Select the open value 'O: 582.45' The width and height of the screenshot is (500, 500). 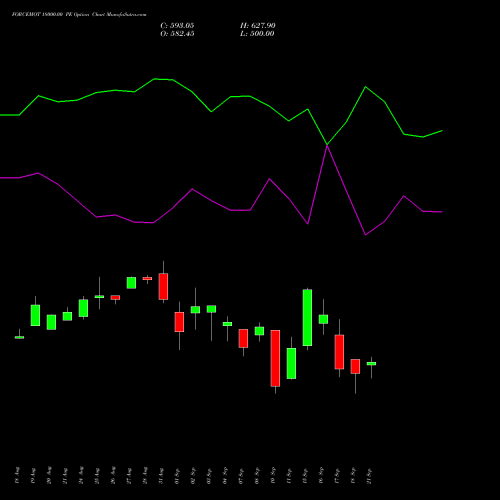pos(177,34)
